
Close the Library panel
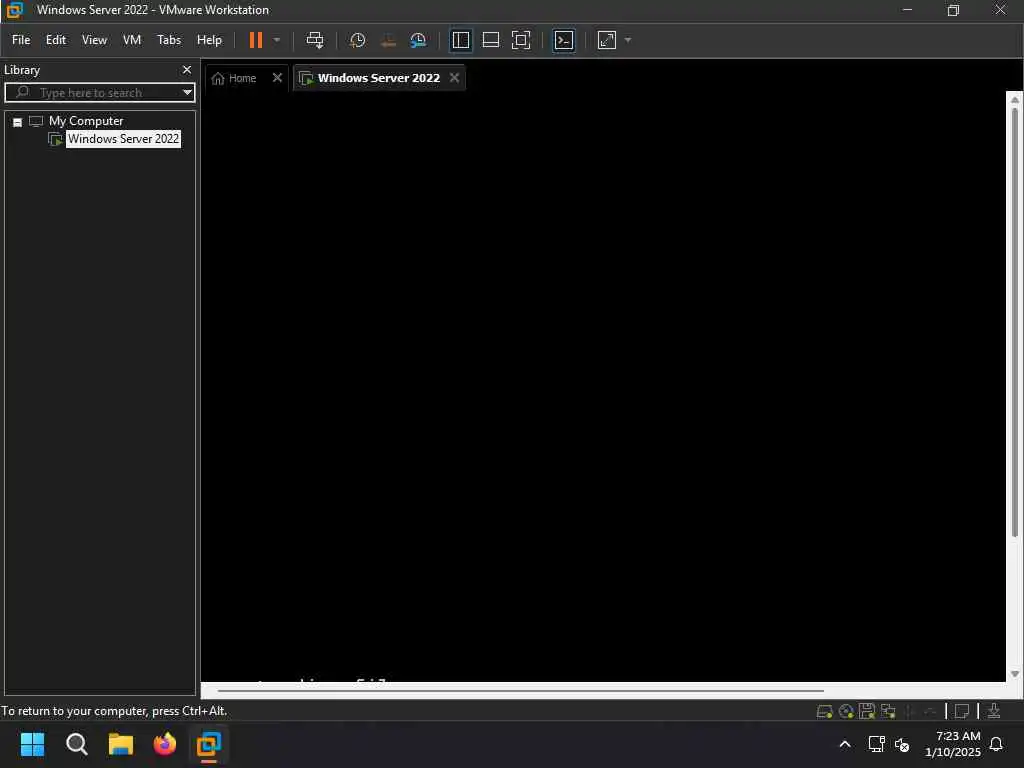187,69
